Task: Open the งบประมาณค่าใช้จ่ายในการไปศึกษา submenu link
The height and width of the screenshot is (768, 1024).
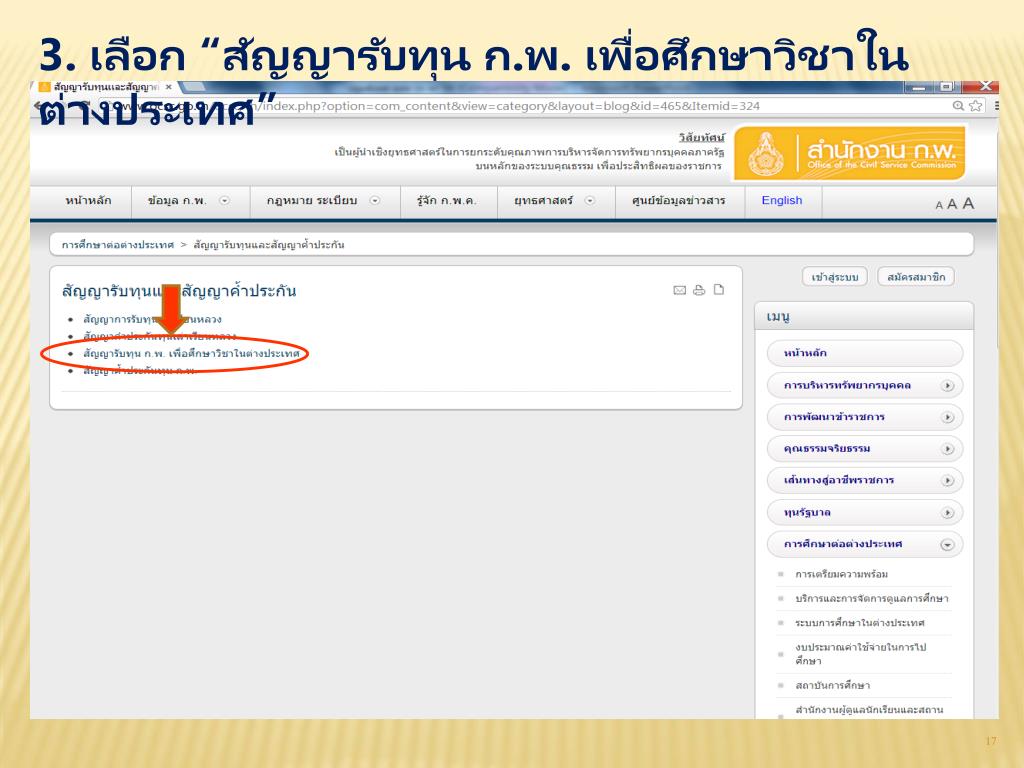Action: [861, 654]
